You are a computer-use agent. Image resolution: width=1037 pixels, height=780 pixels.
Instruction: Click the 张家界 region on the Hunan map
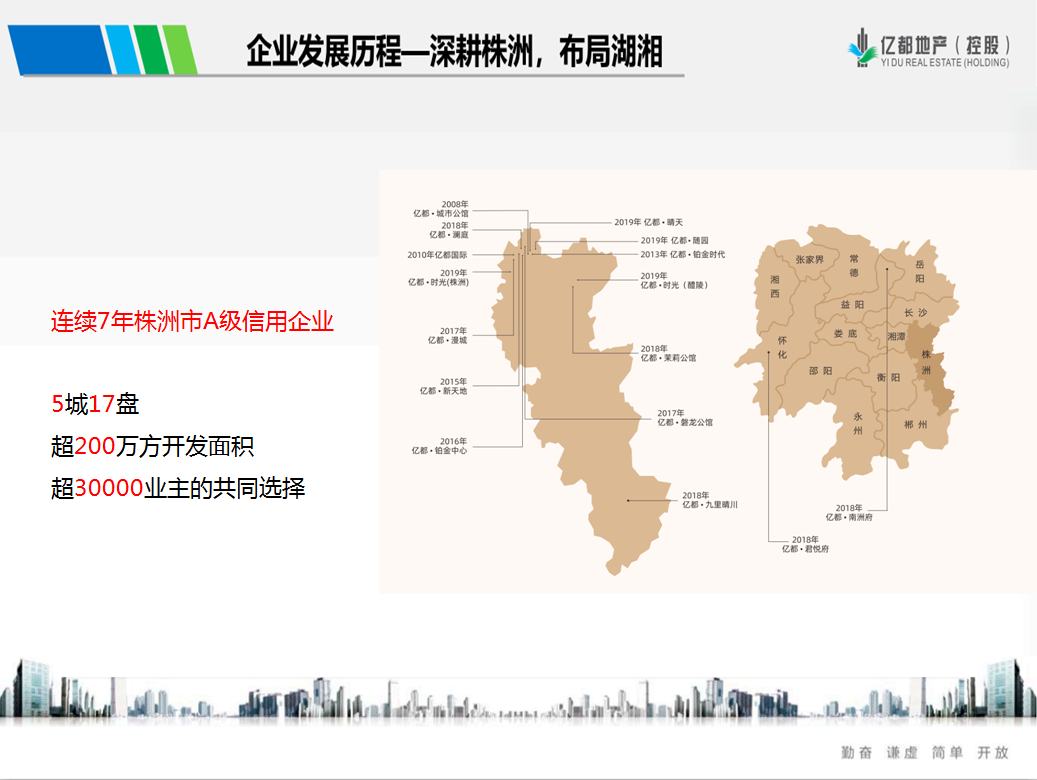point(809,260)
